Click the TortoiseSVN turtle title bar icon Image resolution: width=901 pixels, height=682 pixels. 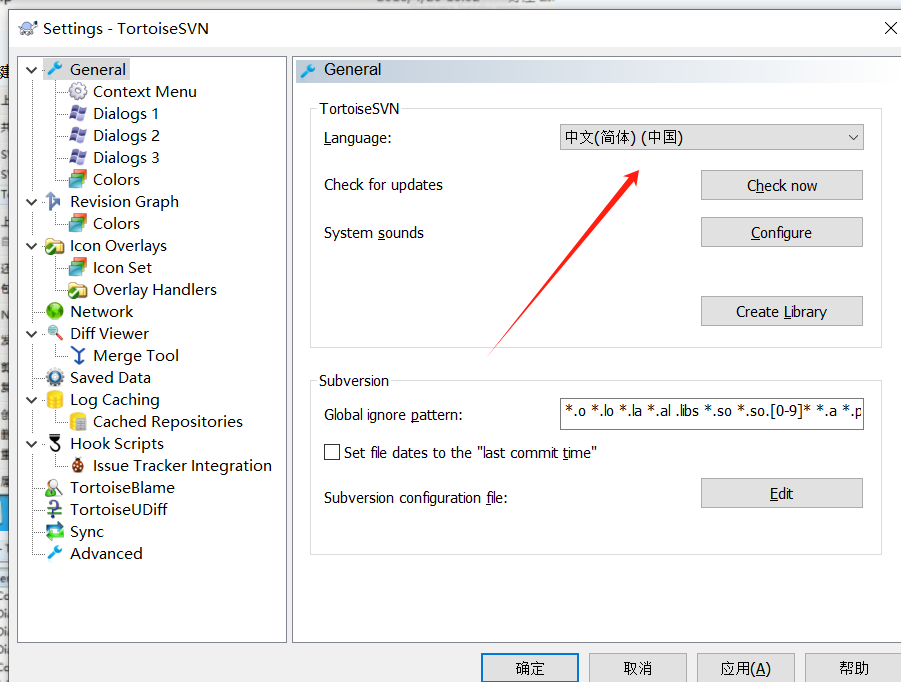[28, 28]
